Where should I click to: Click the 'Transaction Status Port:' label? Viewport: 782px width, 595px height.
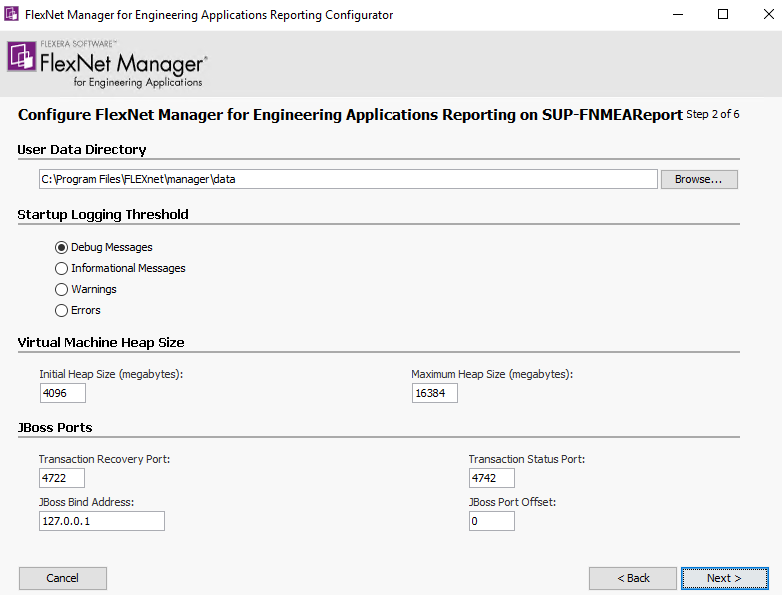click(527, 459)
